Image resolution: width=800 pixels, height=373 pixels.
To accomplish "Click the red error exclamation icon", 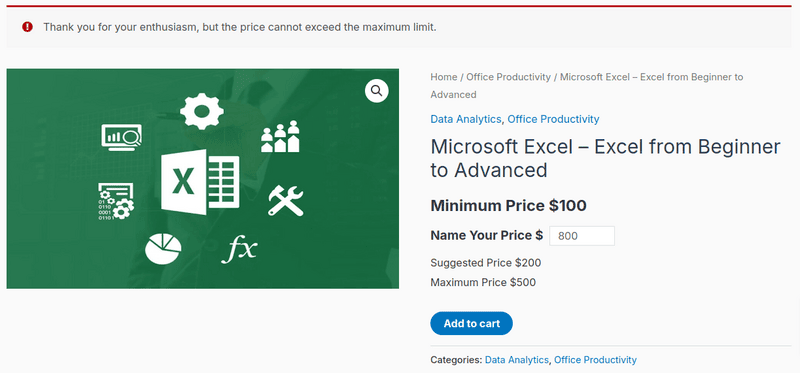I will tap(28, 27).
